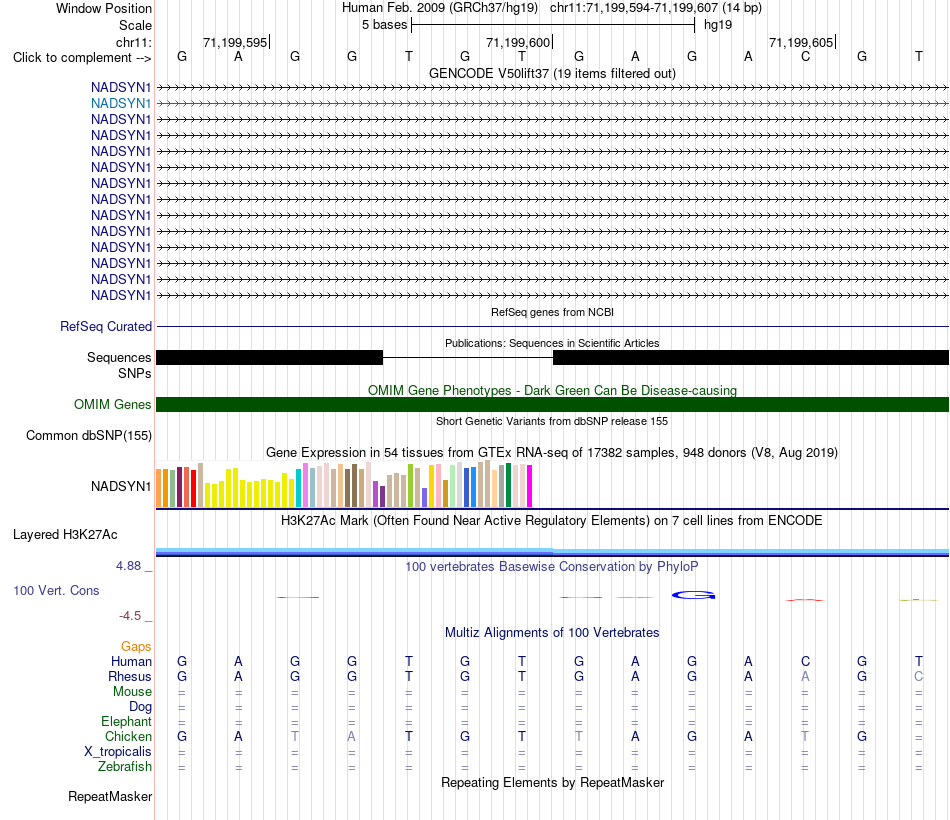Image resolution: width=950 pixels, height=820 pixels.
Task: Open Repeating Elements by RepeatMasker title
Action: 553,782
